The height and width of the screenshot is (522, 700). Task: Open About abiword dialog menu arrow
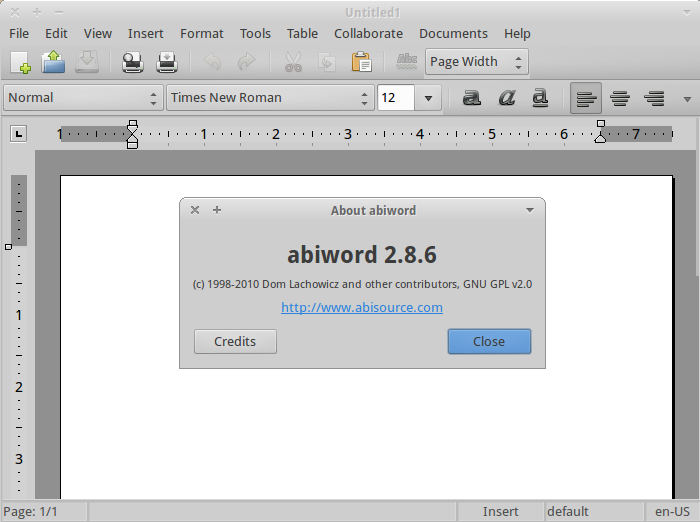point(530,210)
